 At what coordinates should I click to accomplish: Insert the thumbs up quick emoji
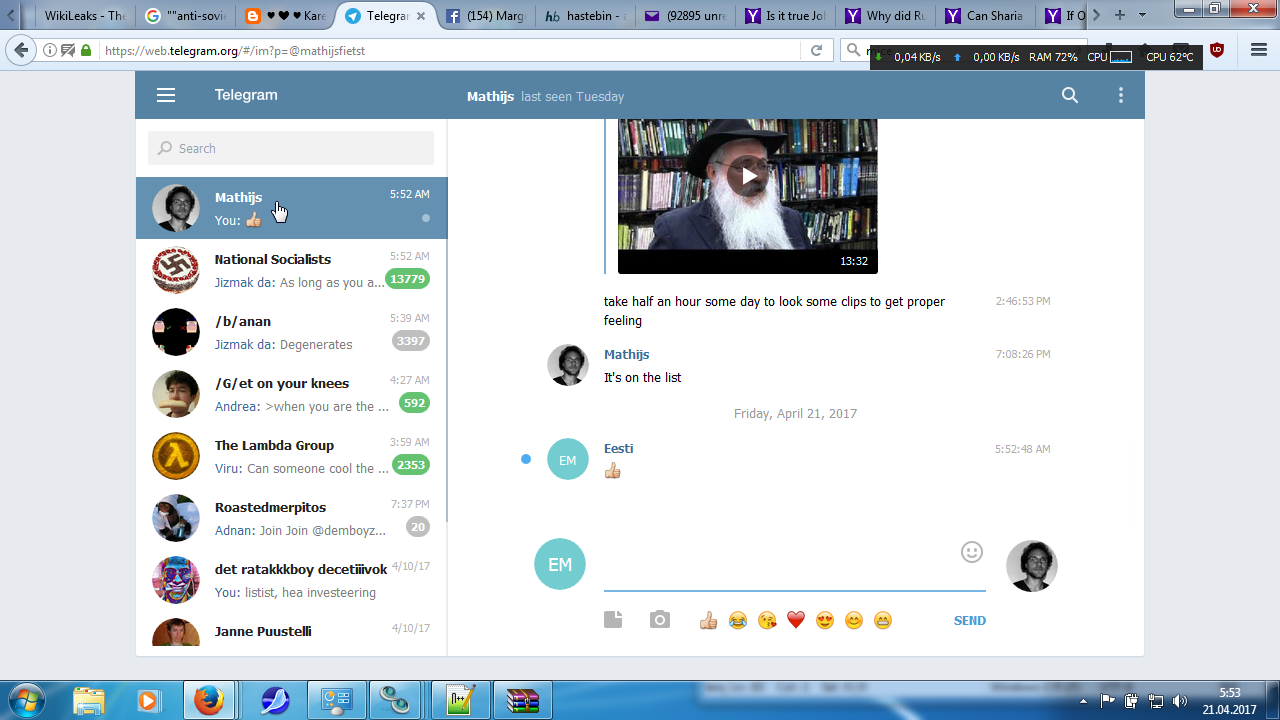pos(709,621)
